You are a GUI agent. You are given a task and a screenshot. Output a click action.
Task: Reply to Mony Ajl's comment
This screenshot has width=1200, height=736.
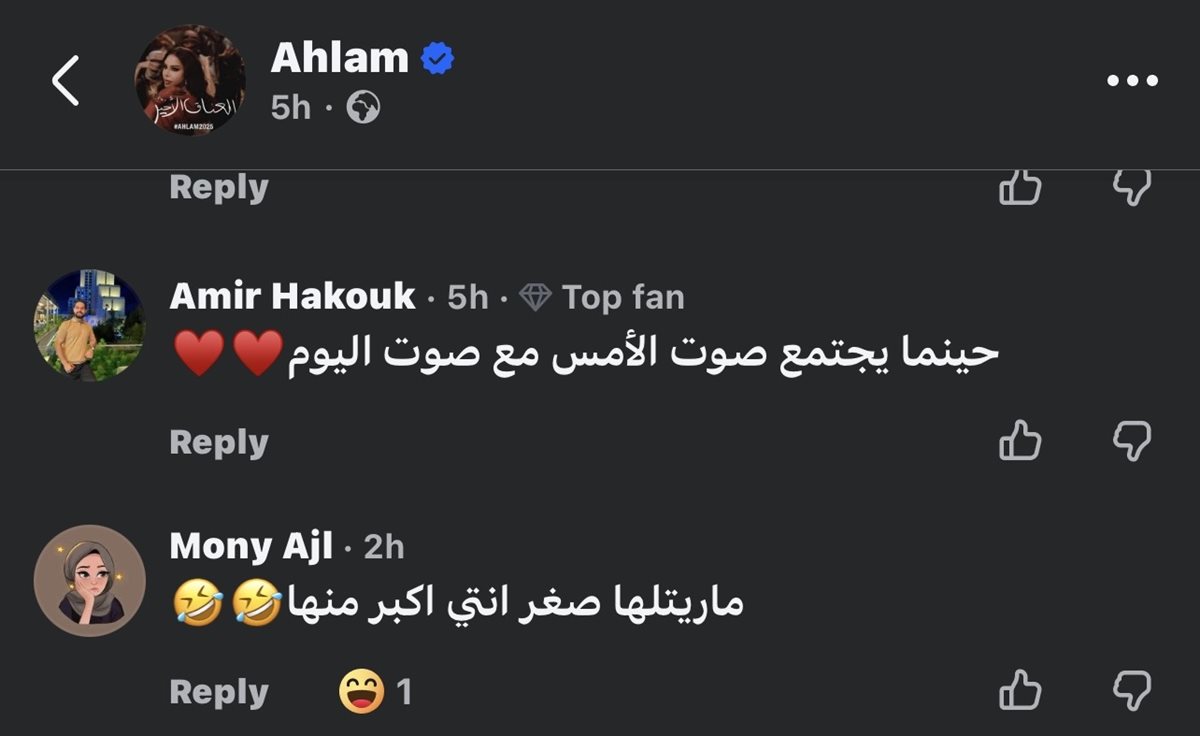coord(219,692)
